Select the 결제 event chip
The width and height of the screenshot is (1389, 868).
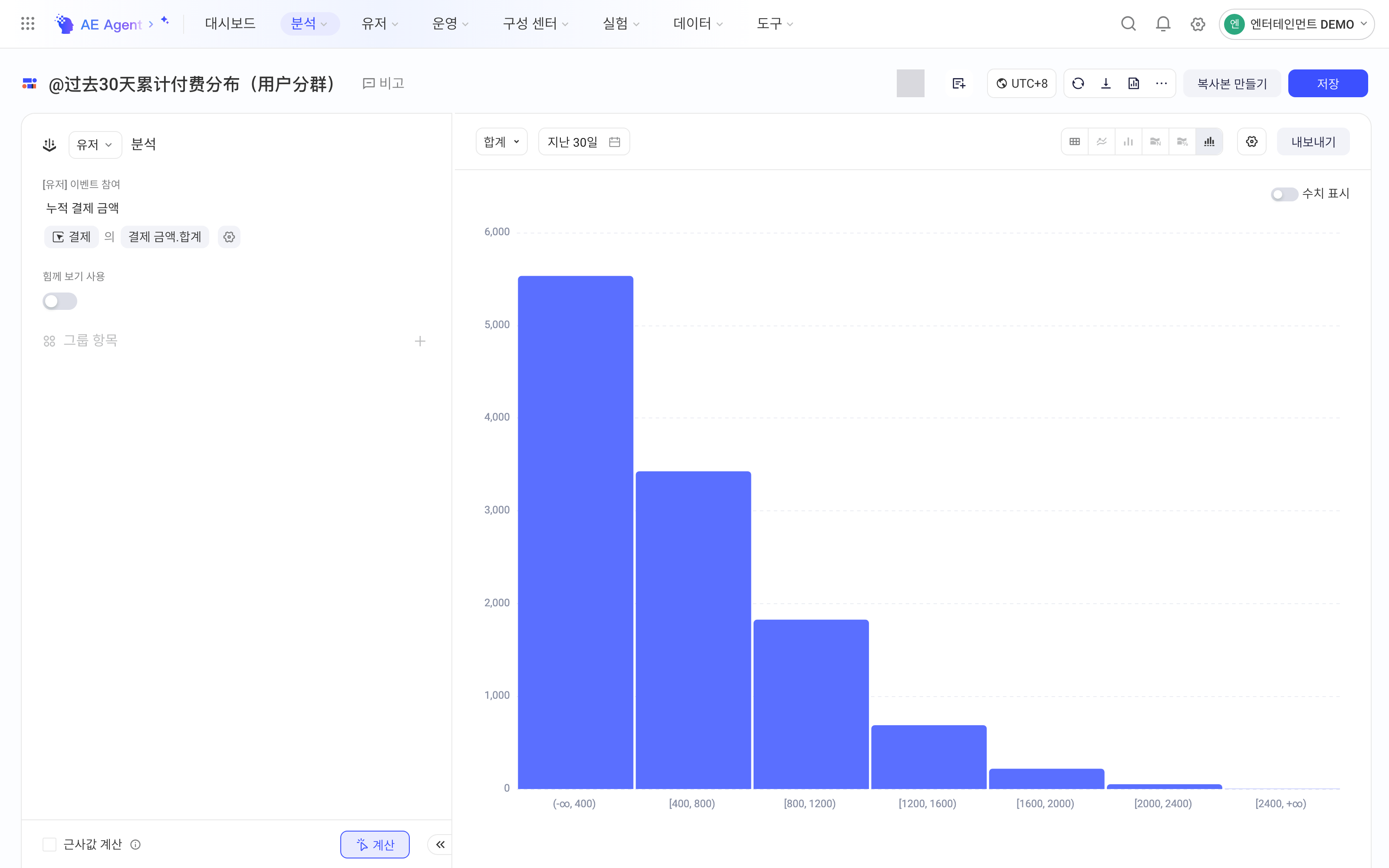tap(72, 237)
